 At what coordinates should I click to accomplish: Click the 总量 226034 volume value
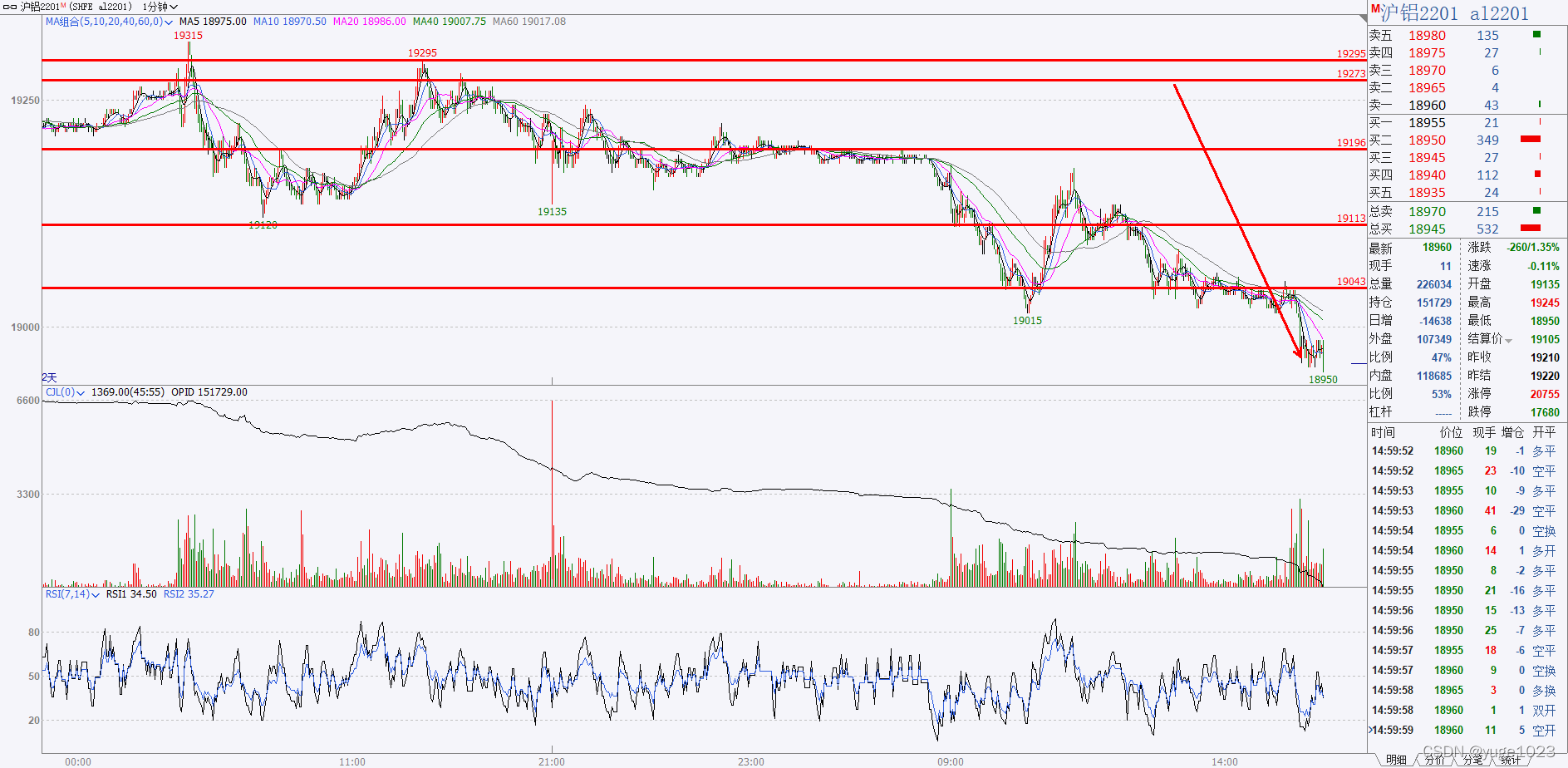[1434, 284]
